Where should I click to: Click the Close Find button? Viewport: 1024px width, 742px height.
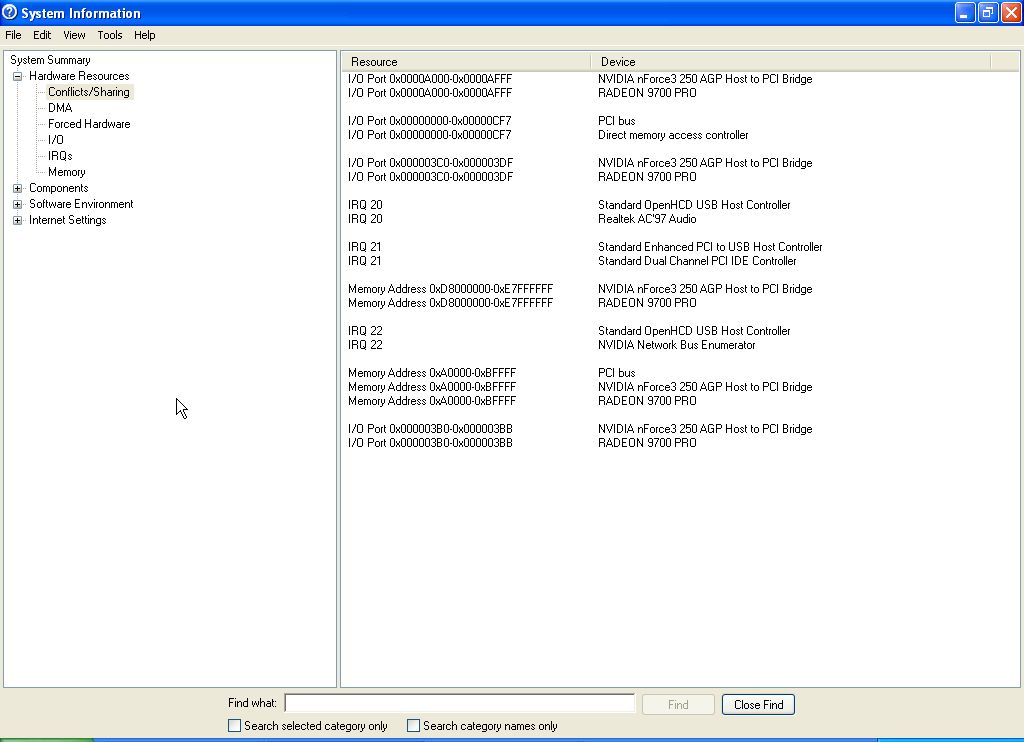[758, 705]
